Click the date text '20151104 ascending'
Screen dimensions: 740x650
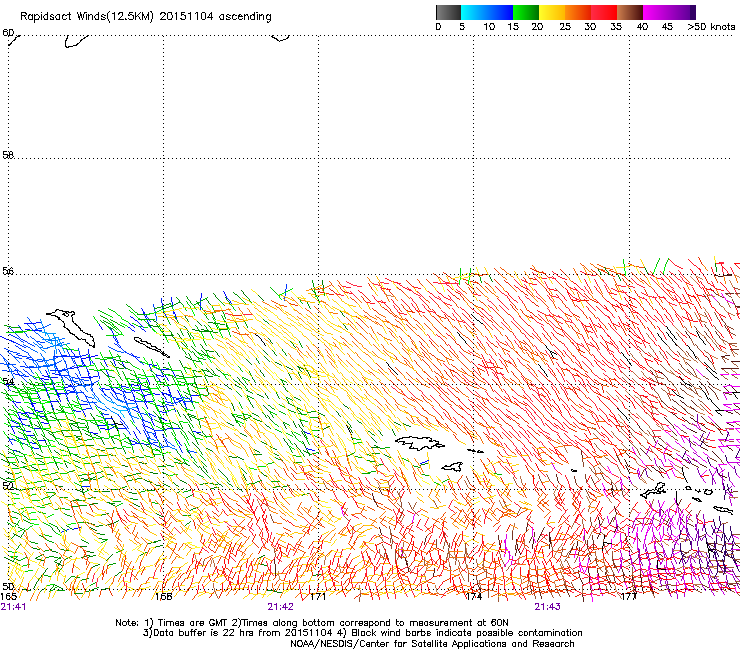tap(216, 17)
